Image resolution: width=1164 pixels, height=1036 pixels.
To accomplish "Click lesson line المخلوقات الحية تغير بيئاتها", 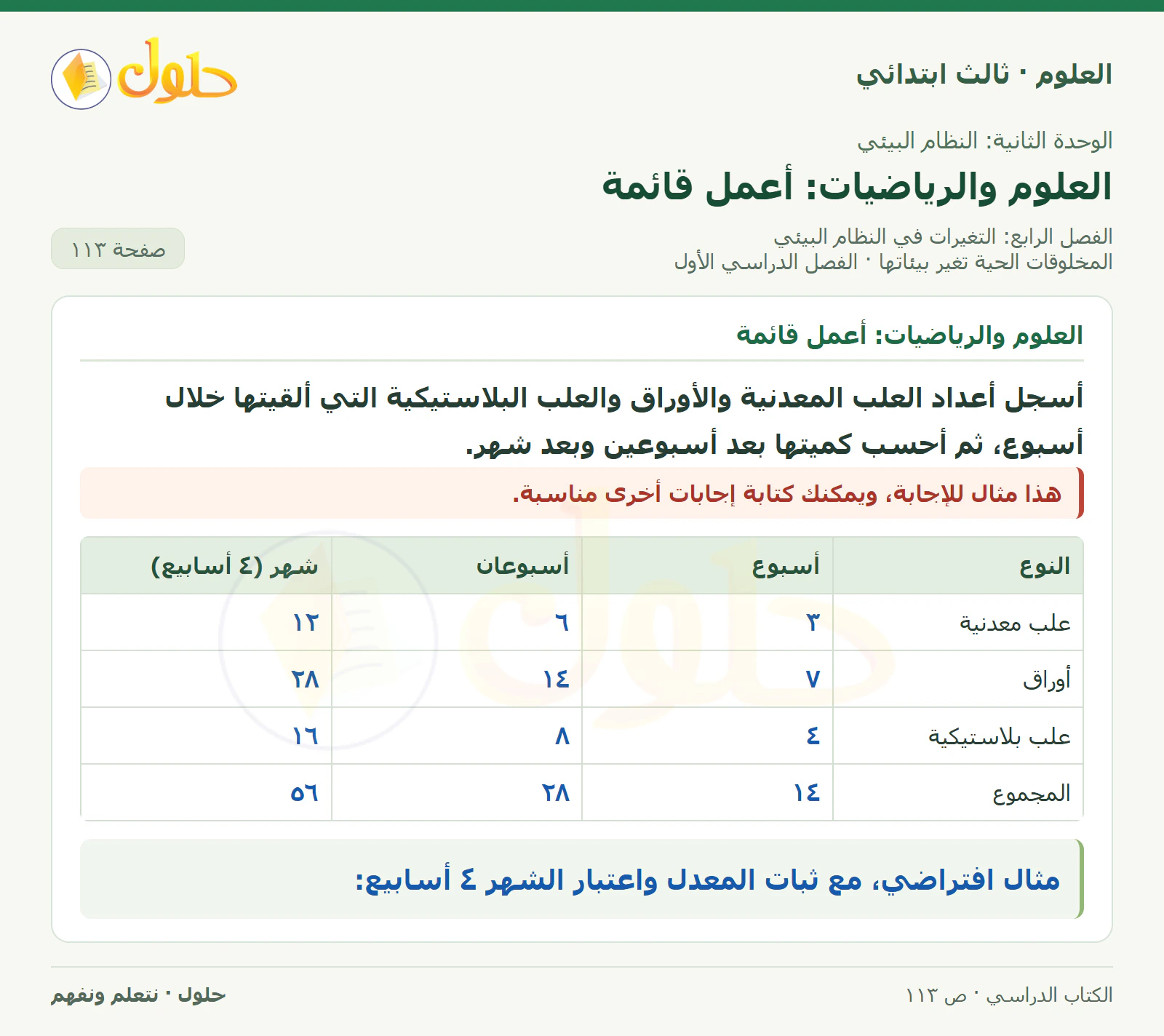I will (996, 261).
